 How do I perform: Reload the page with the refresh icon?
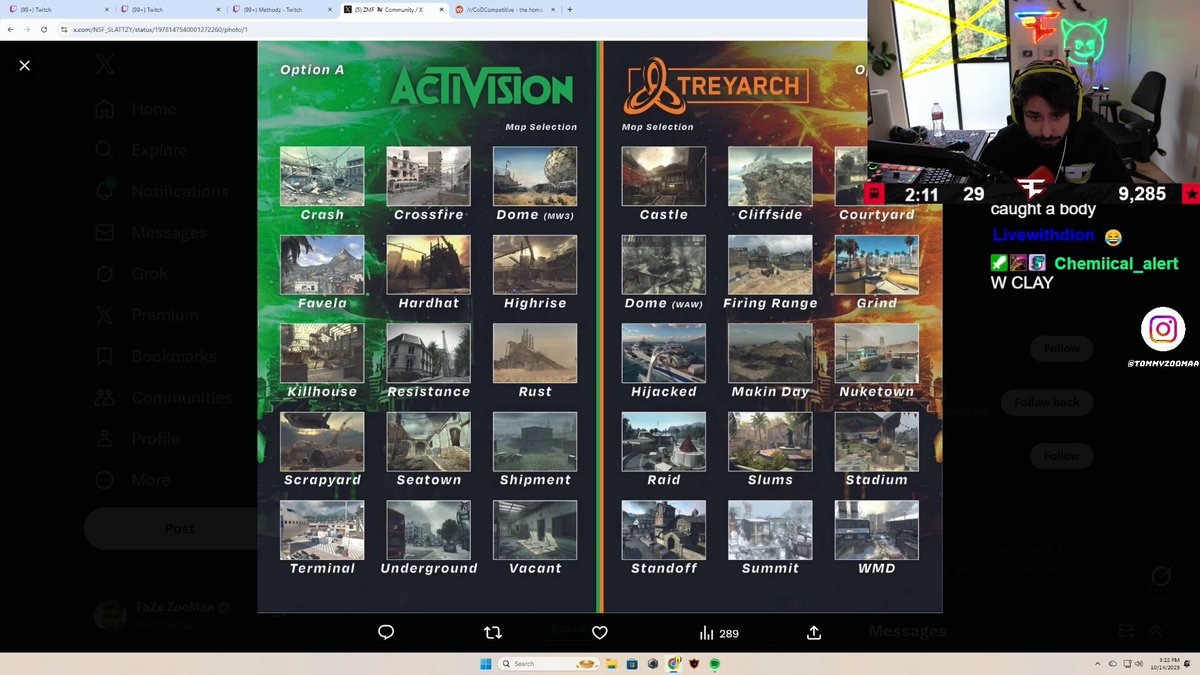pos(44,29)
